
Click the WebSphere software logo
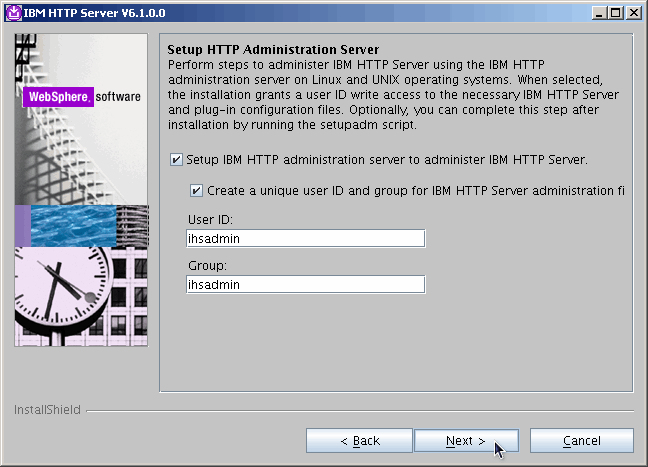tap(82, 97)
